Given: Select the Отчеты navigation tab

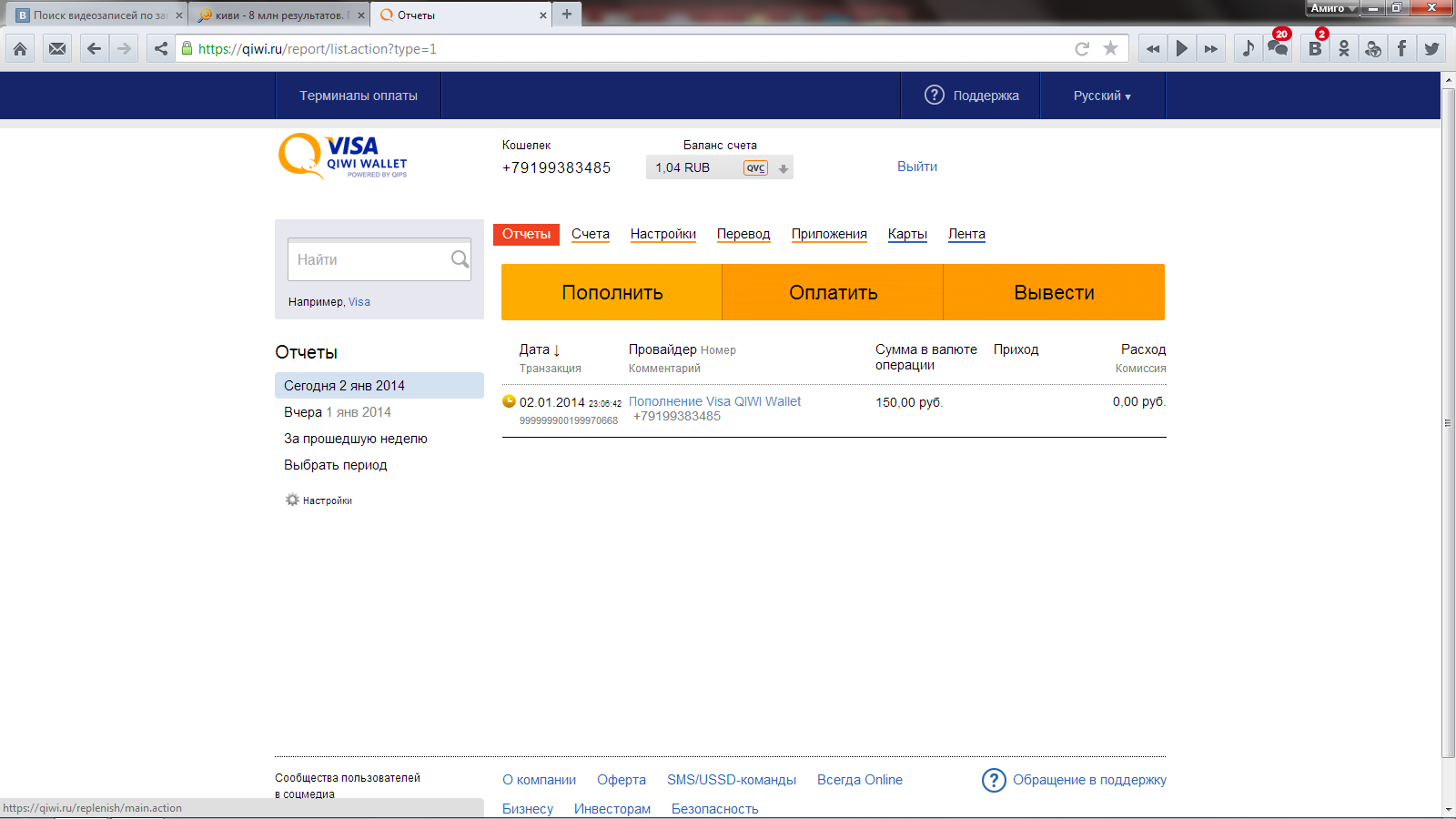Looking at the screenshot, I should 526,234.
